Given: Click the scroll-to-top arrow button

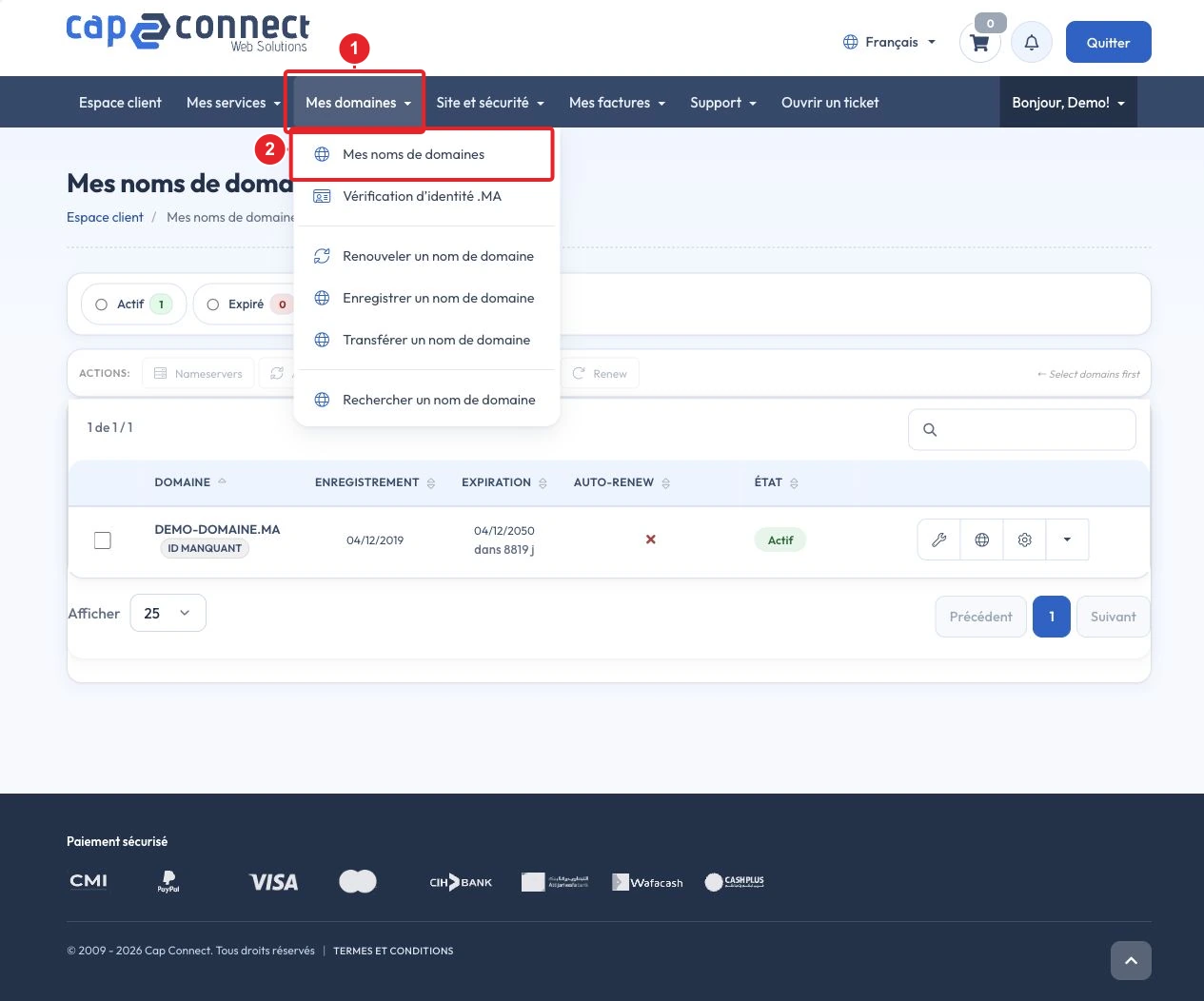Looking at the screenshot, I should [x=1131, y=960].
